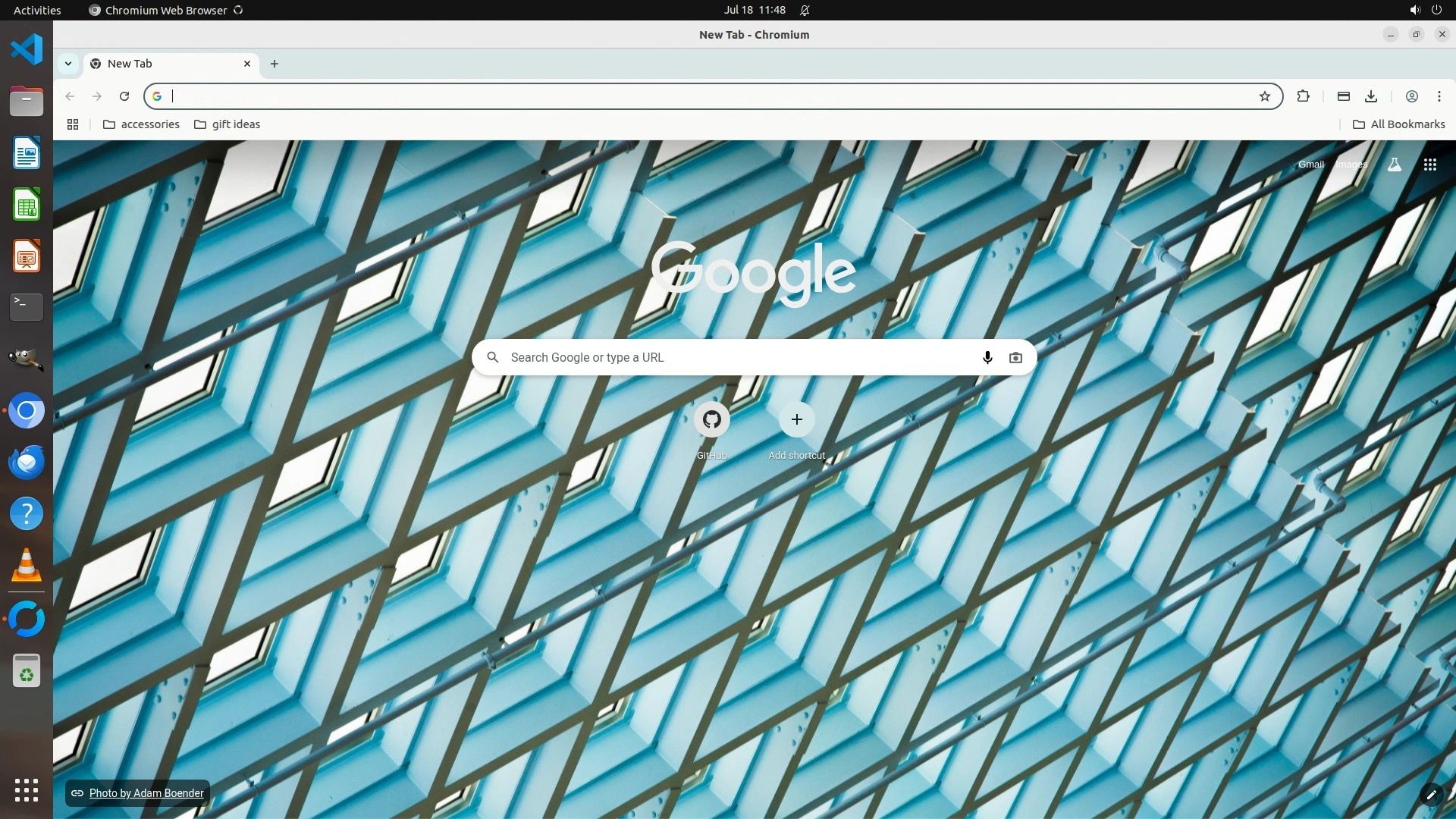Click the reload page icon
Viewport: 1456px width, 819px height.
pyautogui.click(x=124, y=96)
